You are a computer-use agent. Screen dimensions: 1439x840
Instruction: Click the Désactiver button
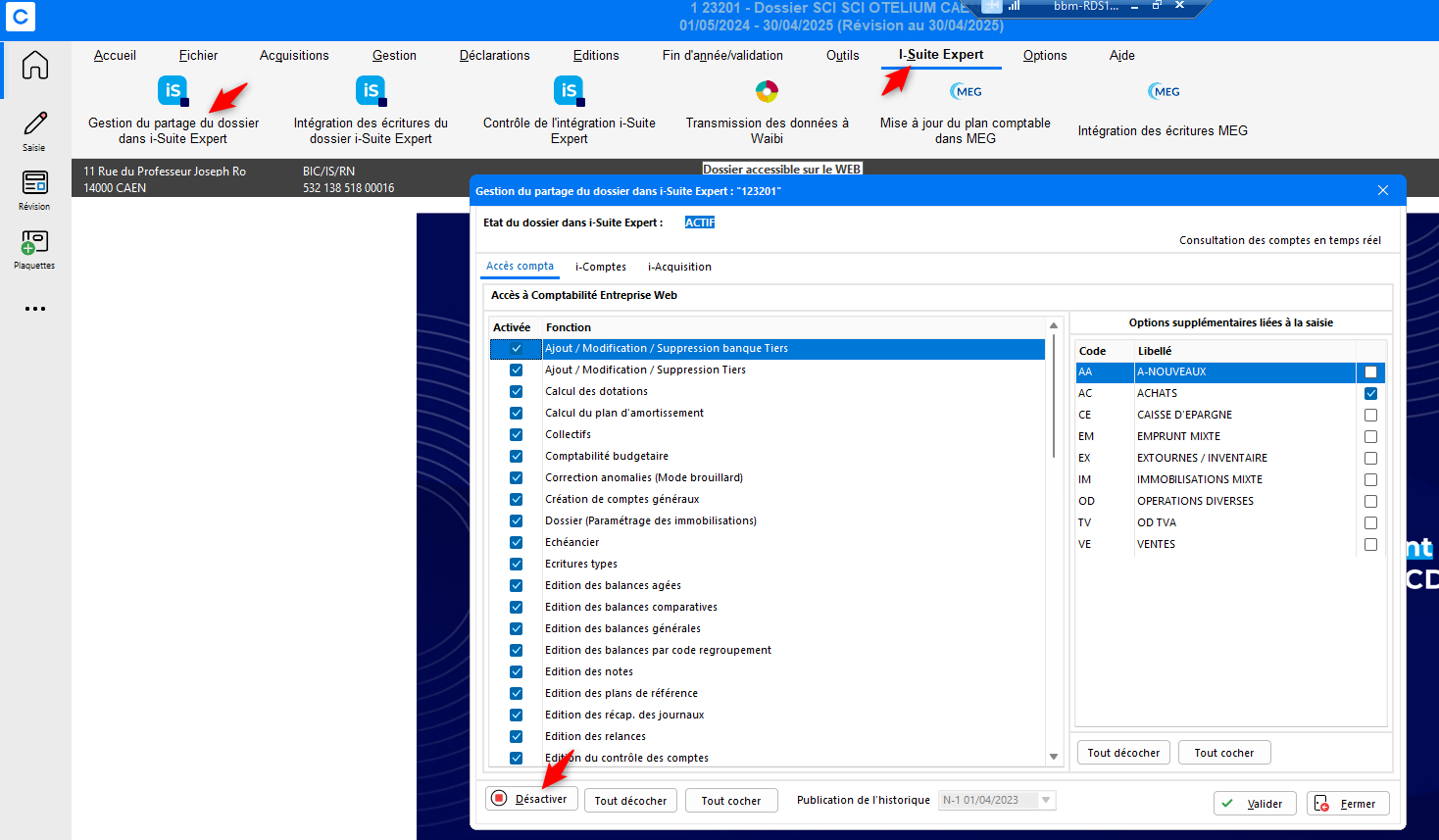pyautogui.click(x=531, y=799)
